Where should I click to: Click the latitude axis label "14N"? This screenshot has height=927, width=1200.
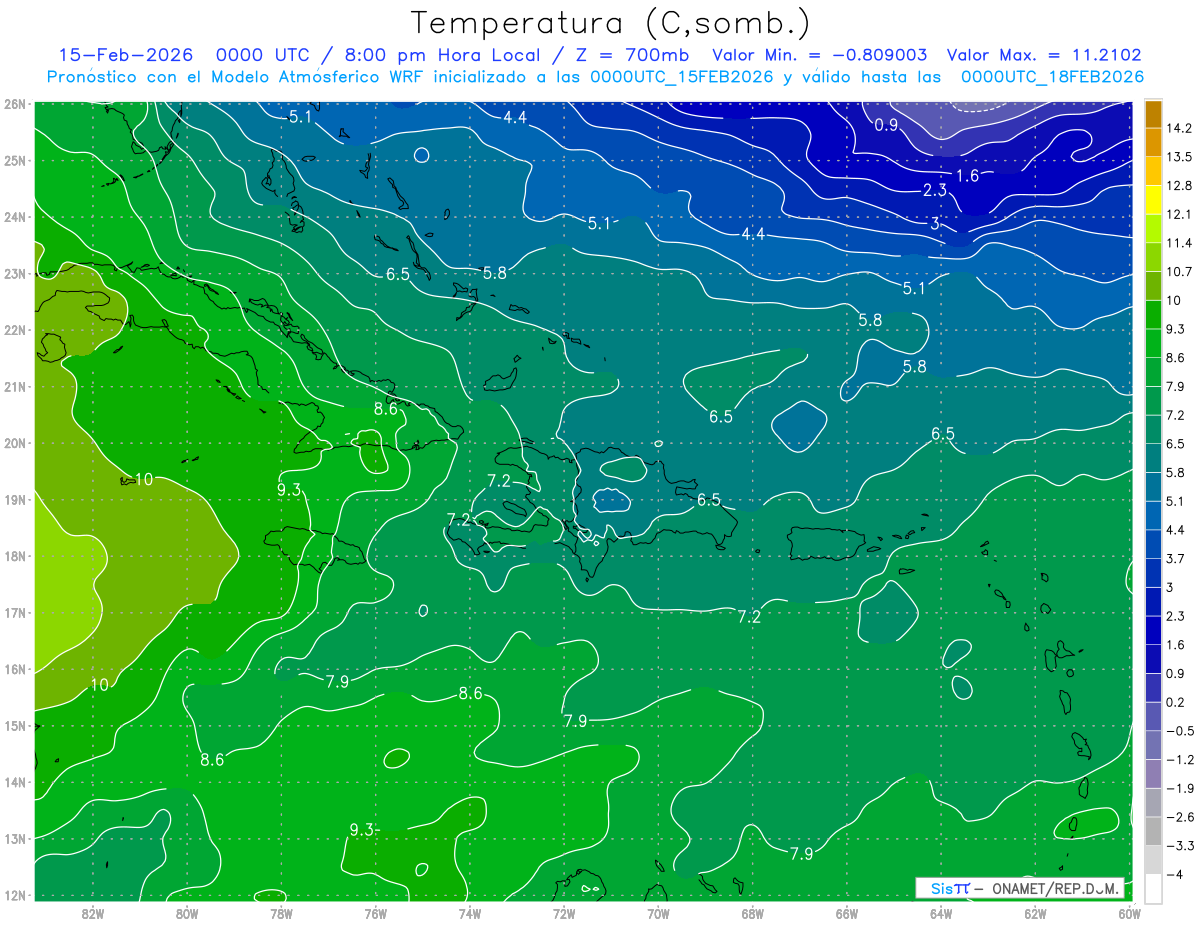pos(15,782)
